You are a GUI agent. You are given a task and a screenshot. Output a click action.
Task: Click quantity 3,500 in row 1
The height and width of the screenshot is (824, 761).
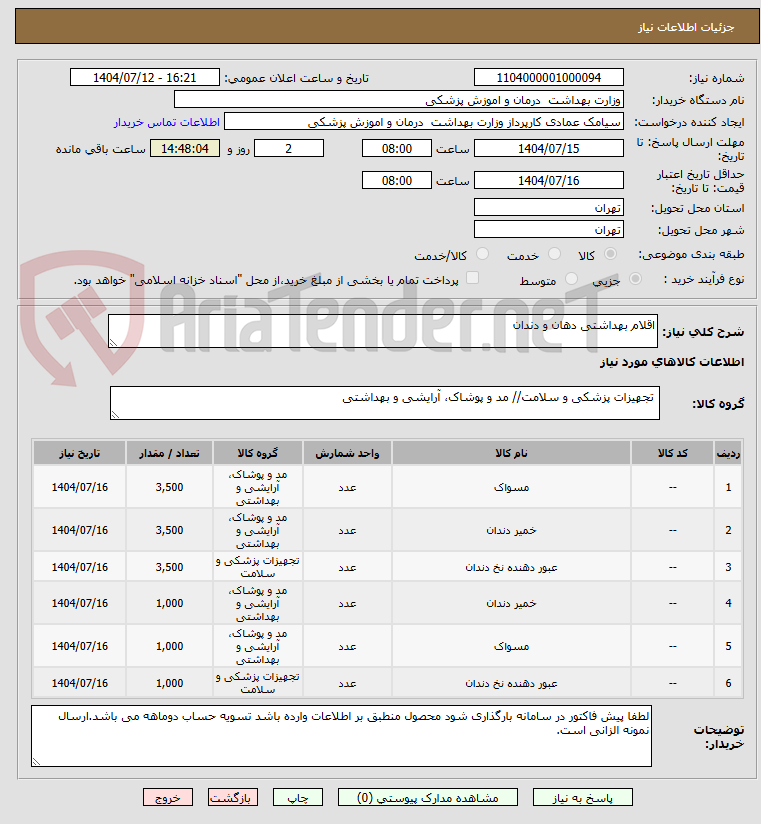pos(169,487)
